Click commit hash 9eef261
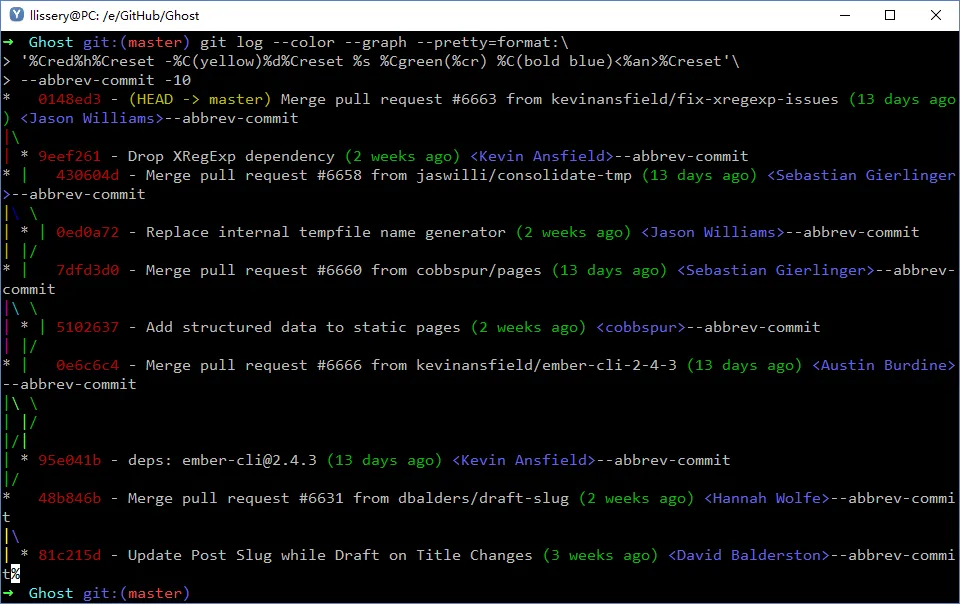This screenshot has height=604, width=960. click(x=69, y=156)
